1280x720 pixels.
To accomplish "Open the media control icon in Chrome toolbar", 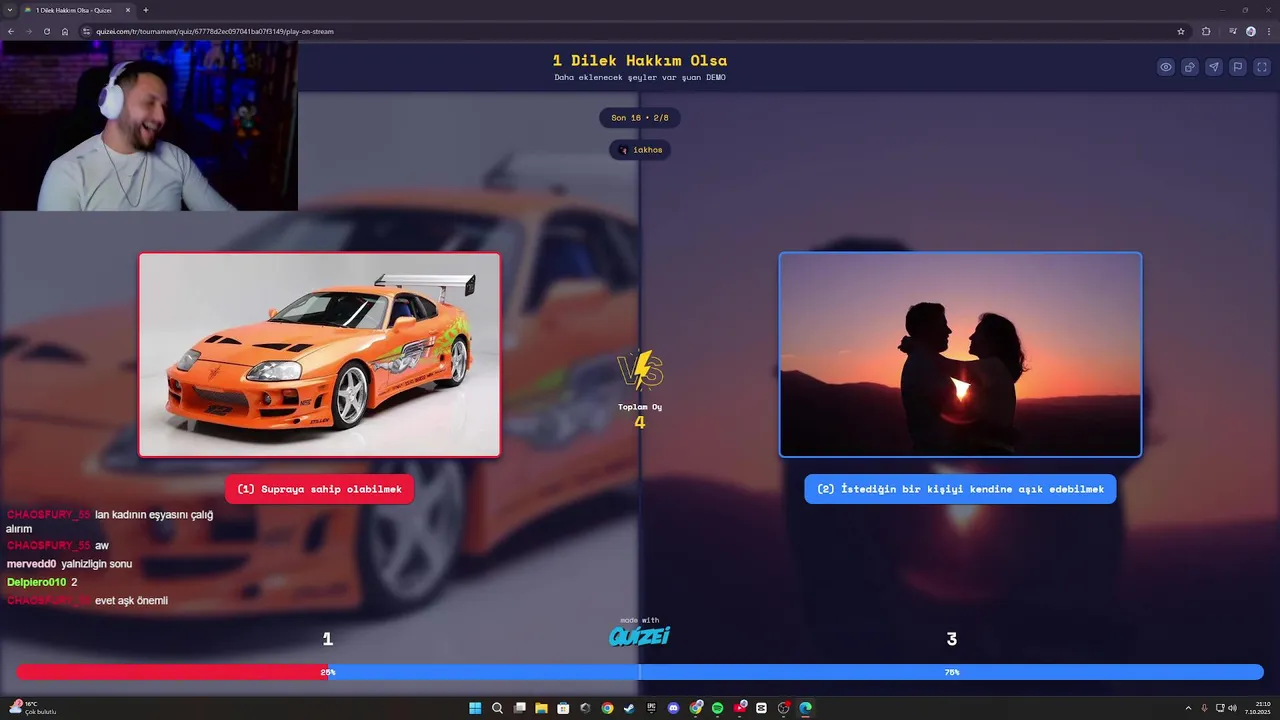I will [1233, 31].
